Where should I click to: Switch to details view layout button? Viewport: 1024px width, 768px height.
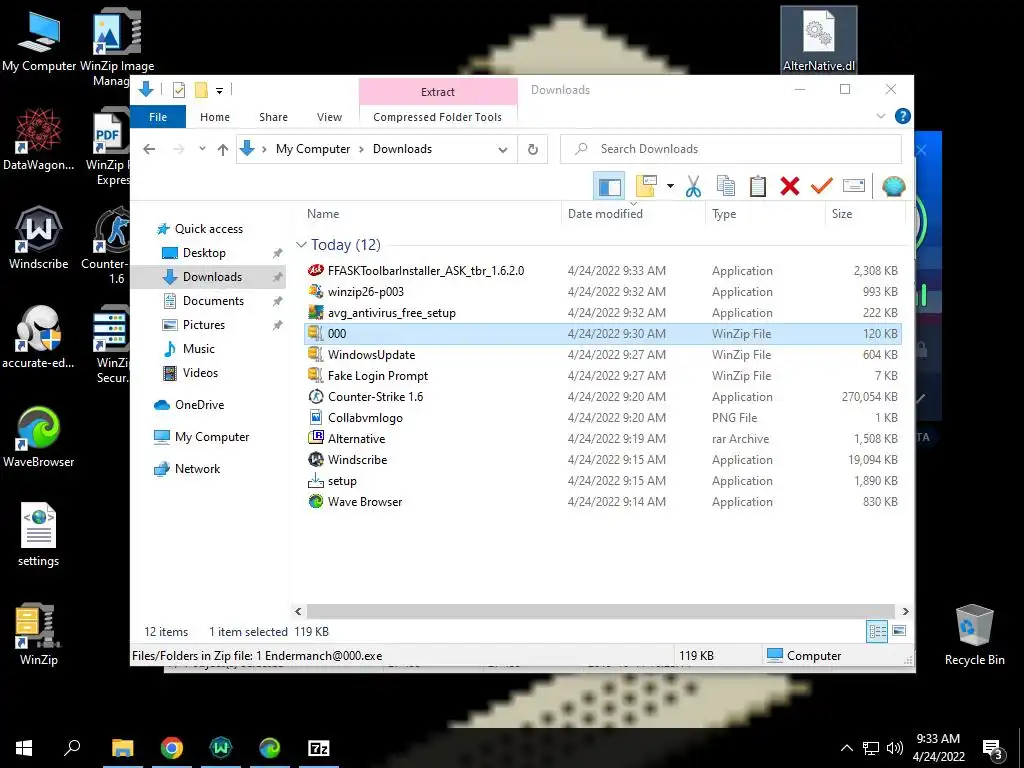pyautogui.click(x=877, y=631)
